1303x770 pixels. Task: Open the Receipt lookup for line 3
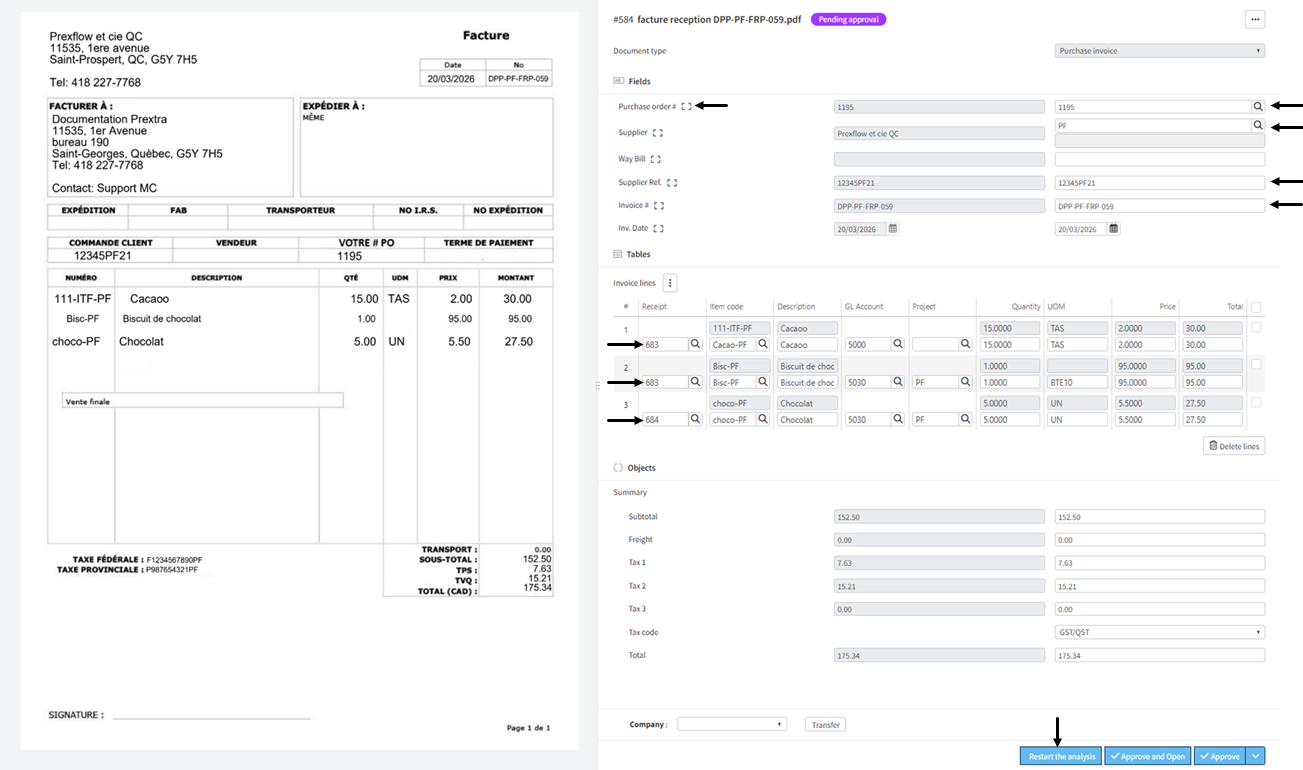(695, 419)
